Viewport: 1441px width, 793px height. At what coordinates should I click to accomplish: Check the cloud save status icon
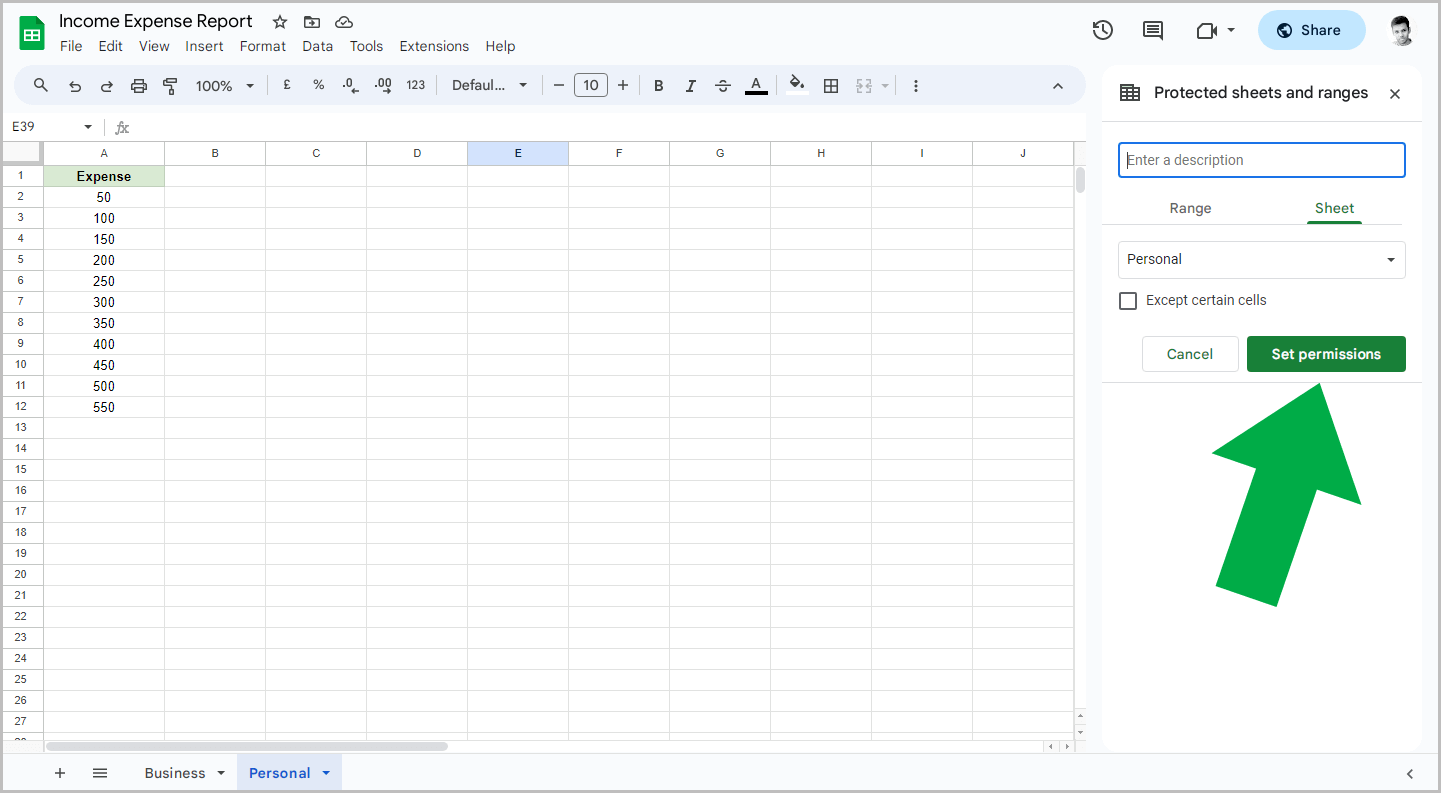point(343,22)
